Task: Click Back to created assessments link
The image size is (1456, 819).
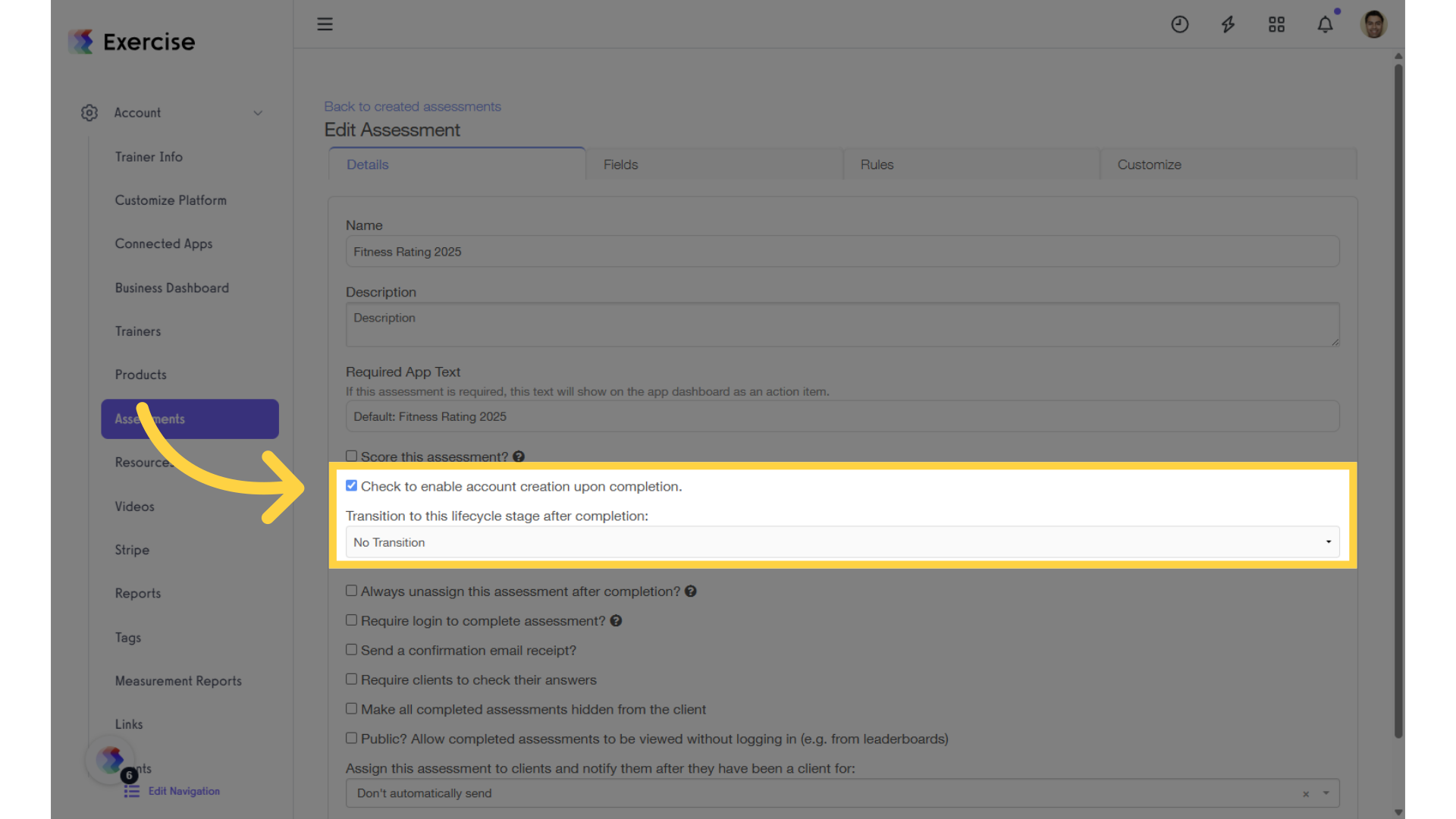Action: coord(413,107)
